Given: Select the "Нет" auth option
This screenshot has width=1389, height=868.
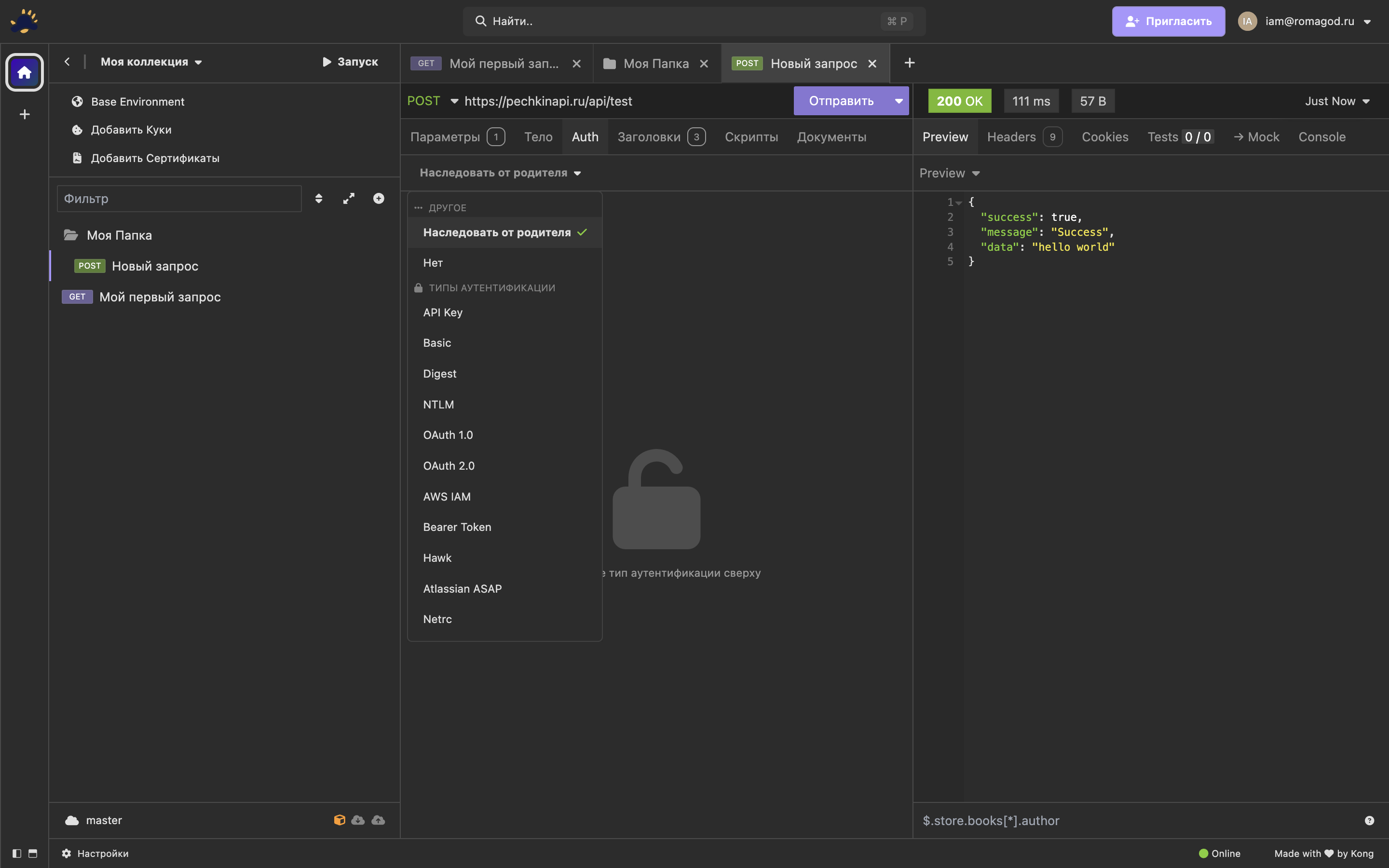Looking at the screenshot, I should point(433,263).
